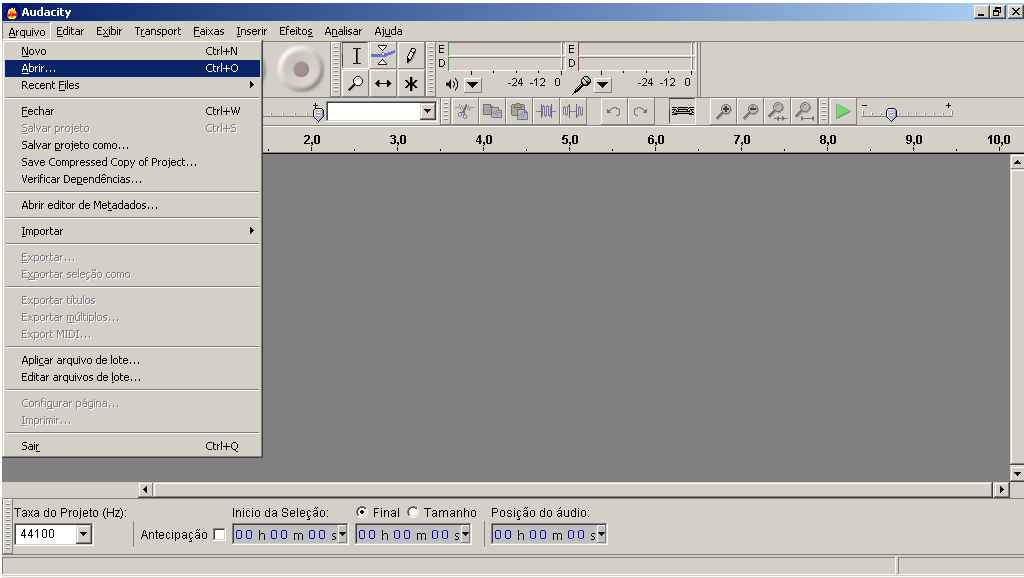Image resolution: width=1024 pixels, height=578 pixels.
Task: Open the Analisar menu
Action: point(343,31)
